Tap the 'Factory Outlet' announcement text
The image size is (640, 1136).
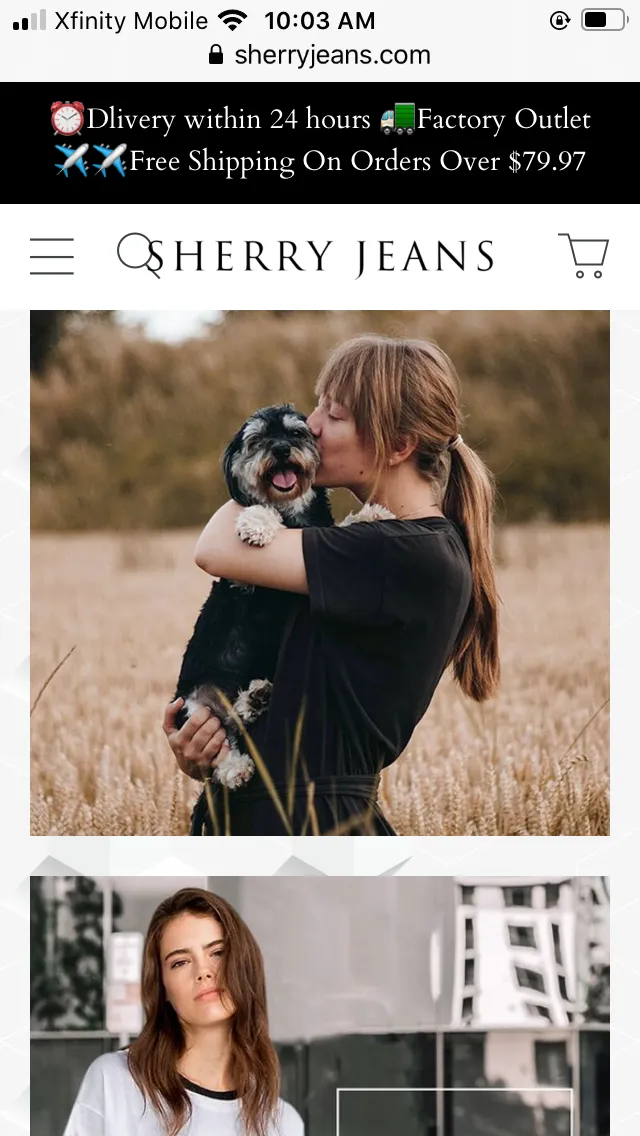(504, 120)
